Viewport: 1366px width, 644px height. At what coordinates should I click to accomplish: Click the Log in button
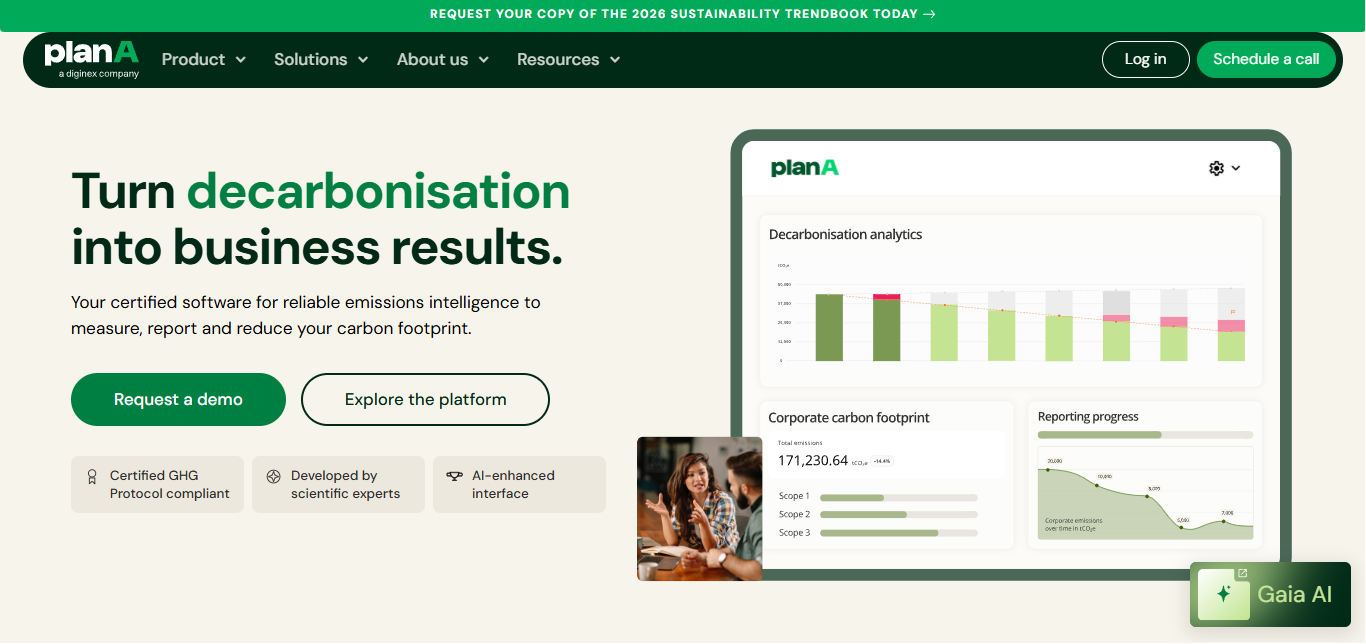(1146, 59)
